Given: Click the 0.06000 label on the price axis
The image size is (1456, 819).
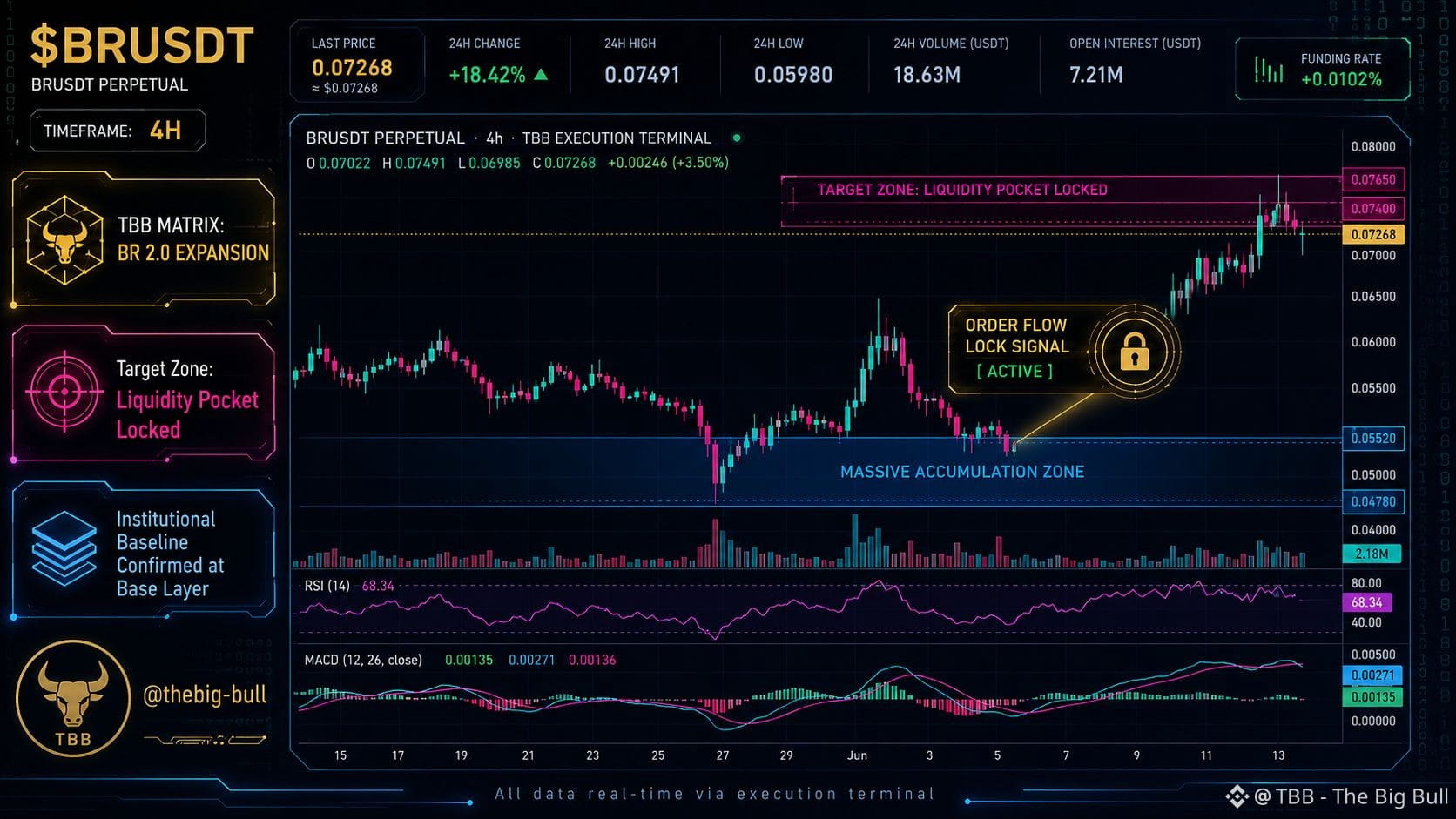Looking at the screenshot, I should (x=1373, y=342).
